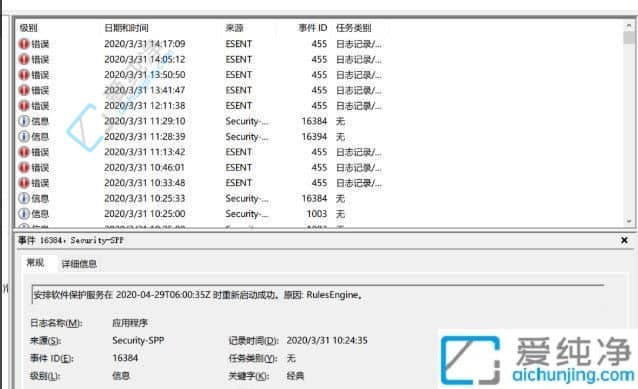Click the 日志名称 value 应用程序

click(x=130, y=323)
